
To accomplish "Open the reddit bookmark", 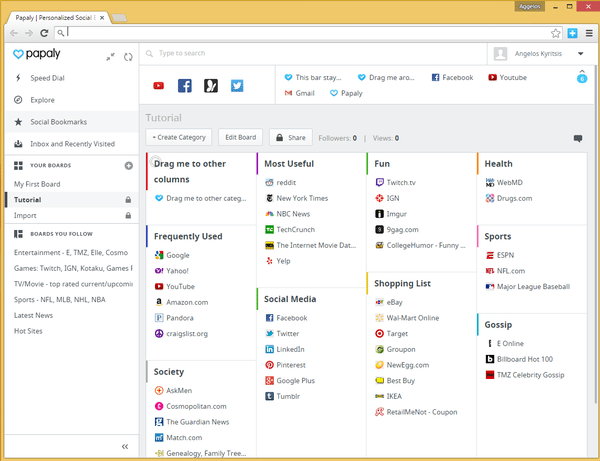I will [281, 182].
